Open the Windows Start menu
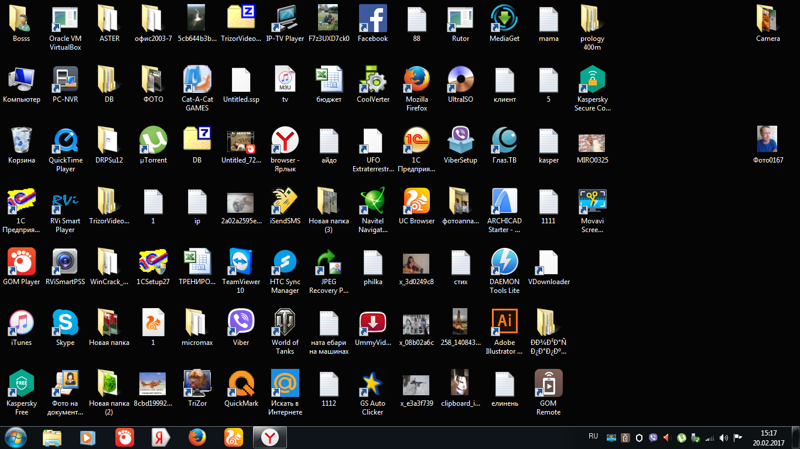 point(16,438)
